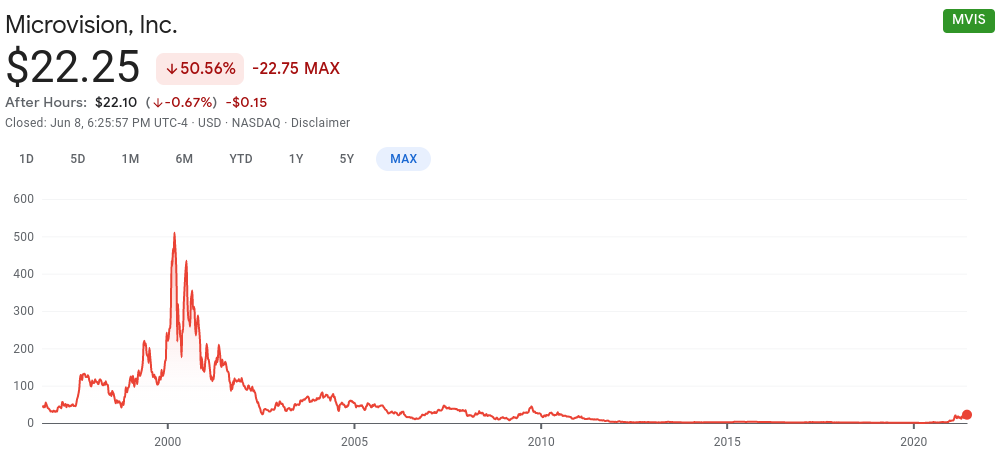Click the down arrow percent change badge
Image resolution: width=1006 pixels, height=471 pixels.
coord(200,68)
